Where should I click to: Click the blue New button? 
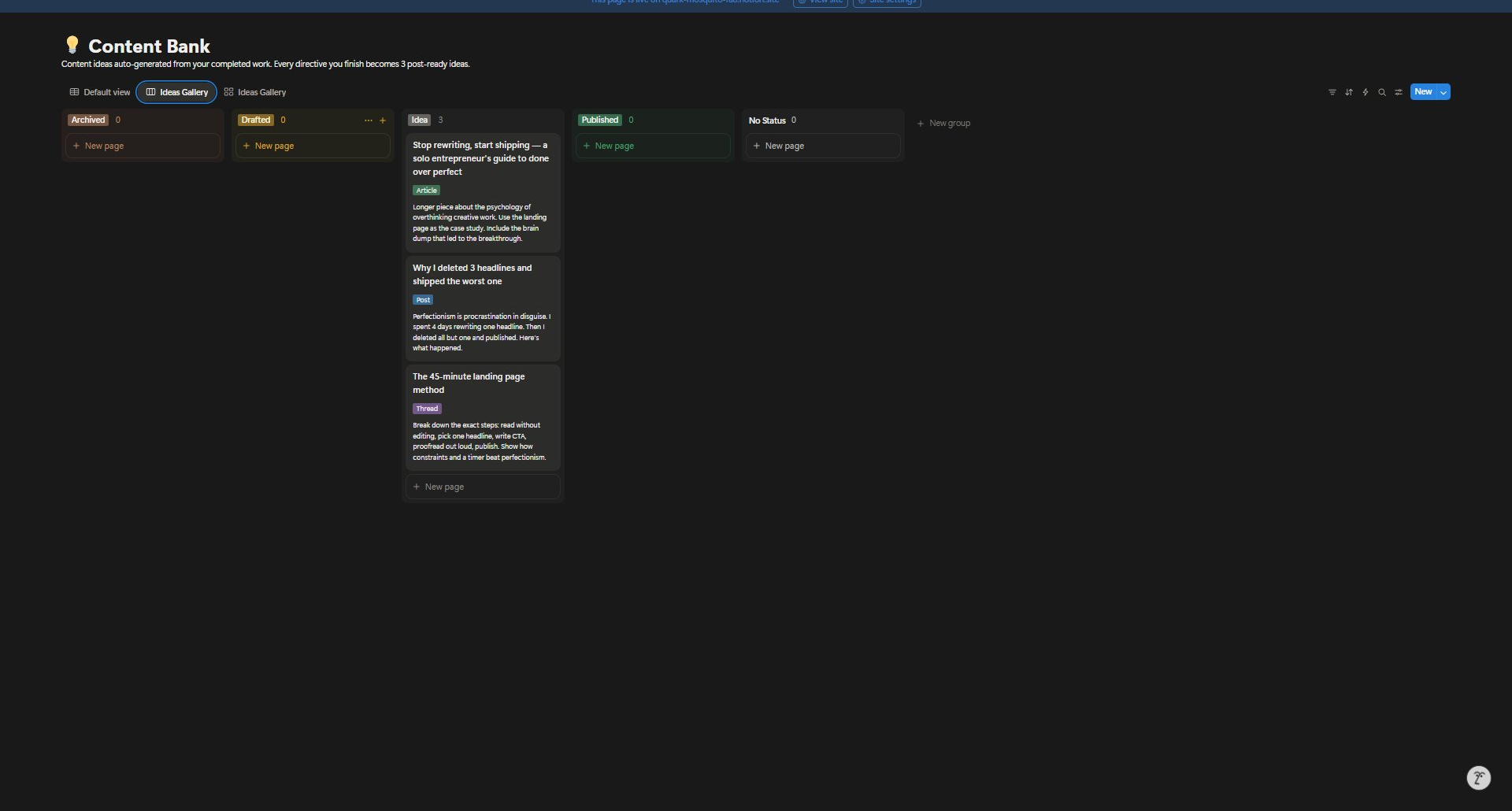coord(1422,92)
